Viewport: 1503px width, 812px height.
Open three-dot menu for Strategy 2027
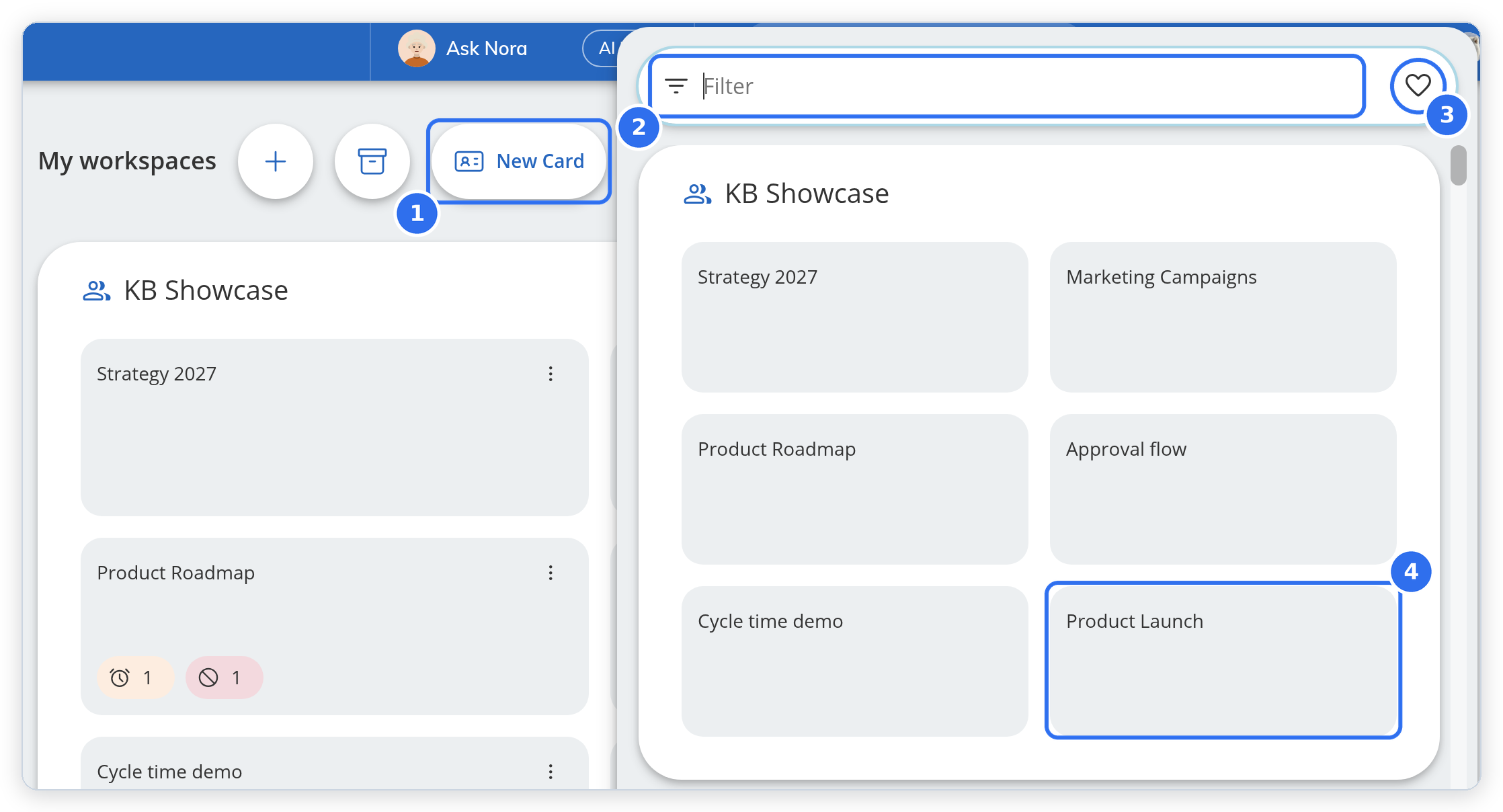(551, 374)
